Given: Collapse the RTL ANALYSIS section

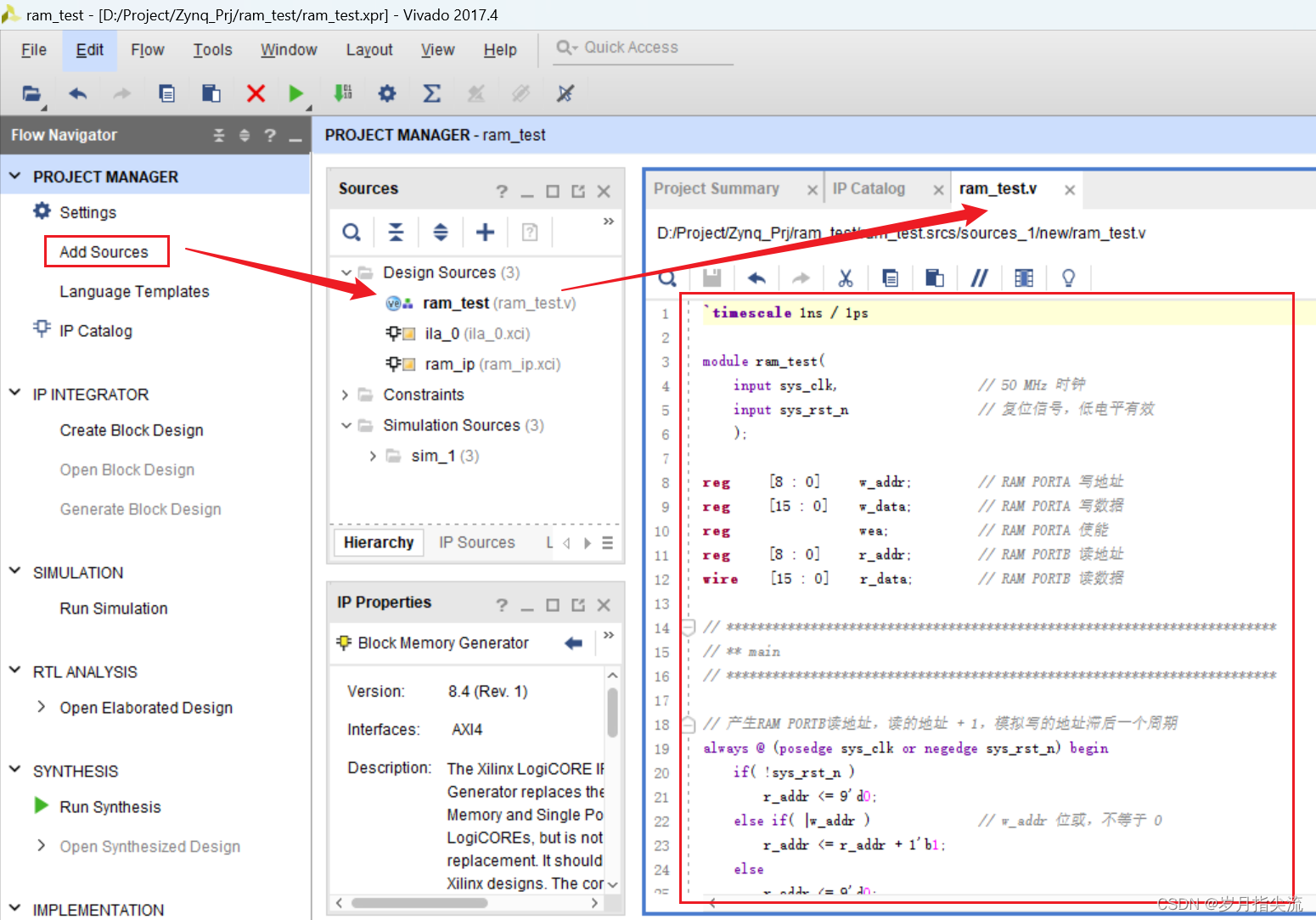Looking at the screenshot, I should pos(14,670).
